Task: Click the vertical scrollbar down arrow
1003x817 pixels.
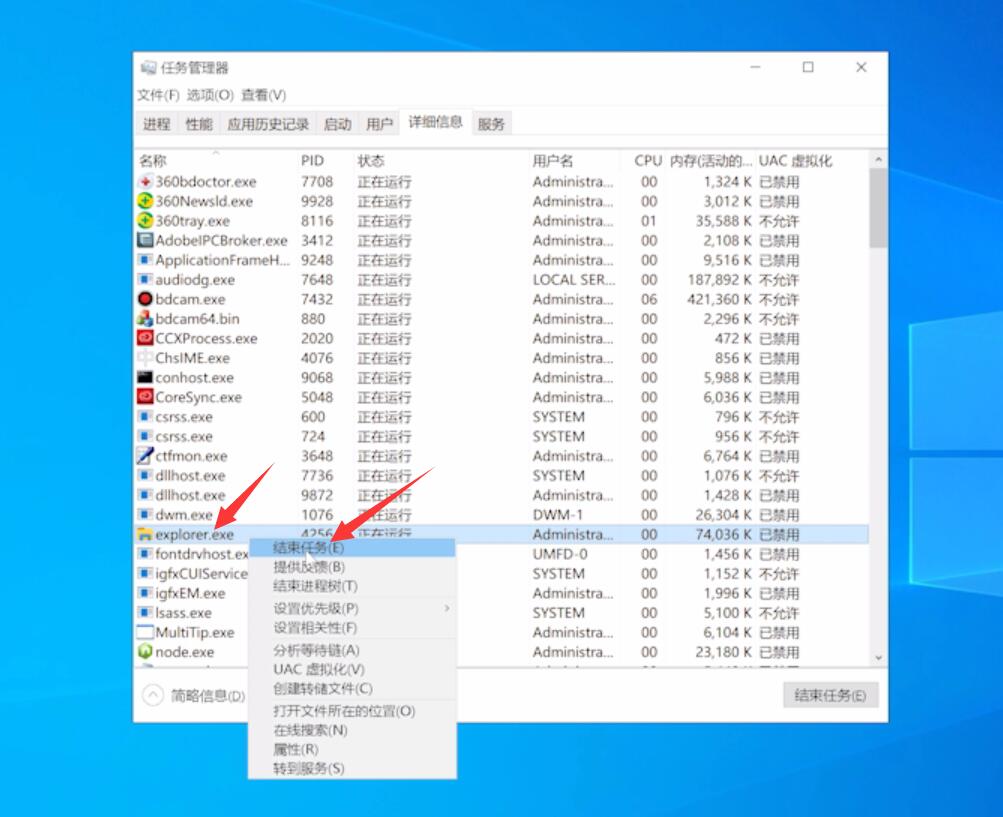Action: click(x=880, y=658)
